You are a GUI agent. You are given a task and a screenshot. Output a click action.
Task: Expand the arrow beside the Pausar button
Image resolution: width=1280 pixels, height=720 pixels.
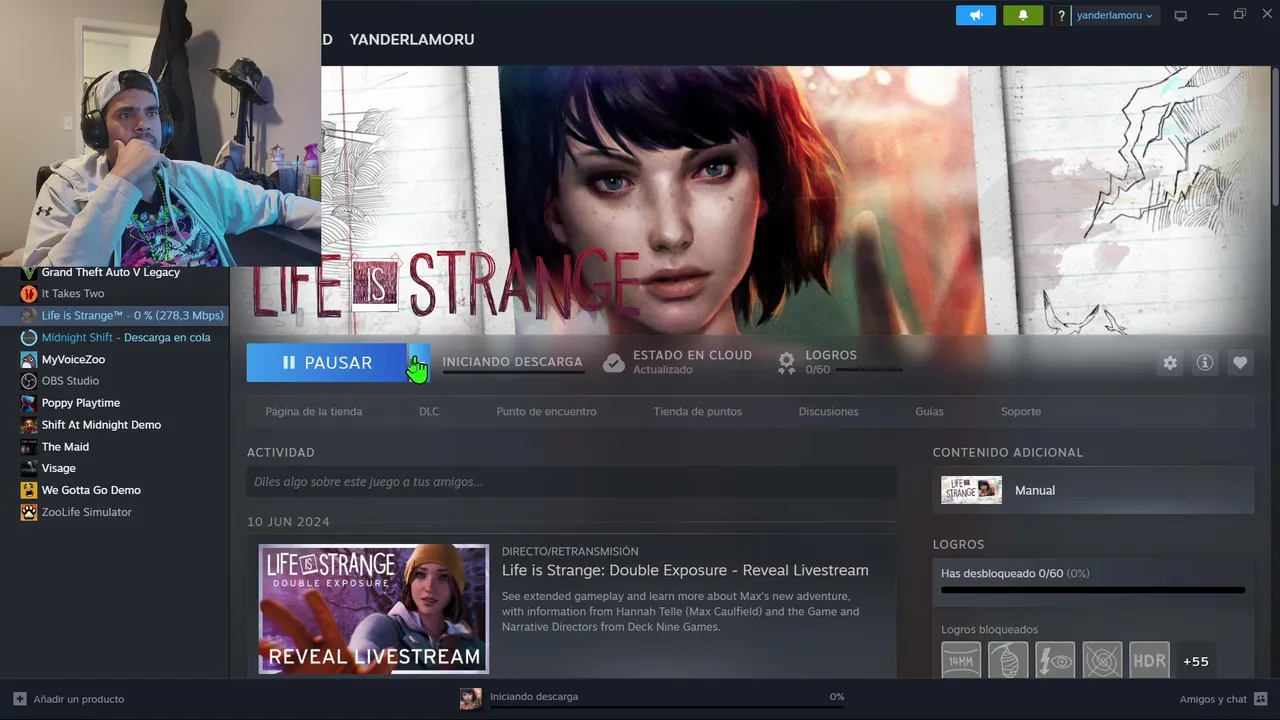point(419,363)
